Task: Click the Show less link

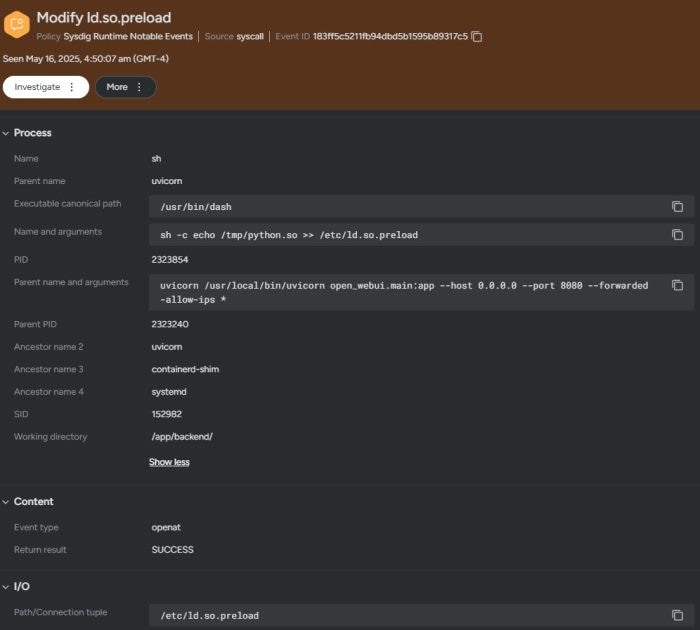Action: pyautogui.click(x=169, y=462)
